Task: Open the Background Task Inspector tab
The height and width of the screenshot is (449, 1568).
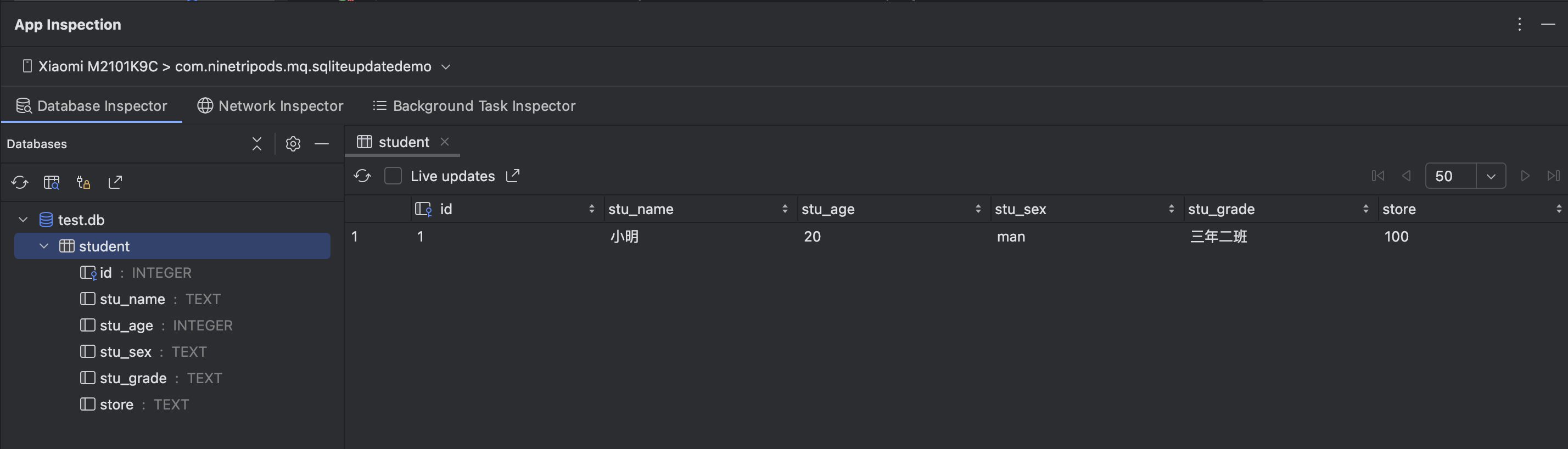Action: (x=474, y=106)
